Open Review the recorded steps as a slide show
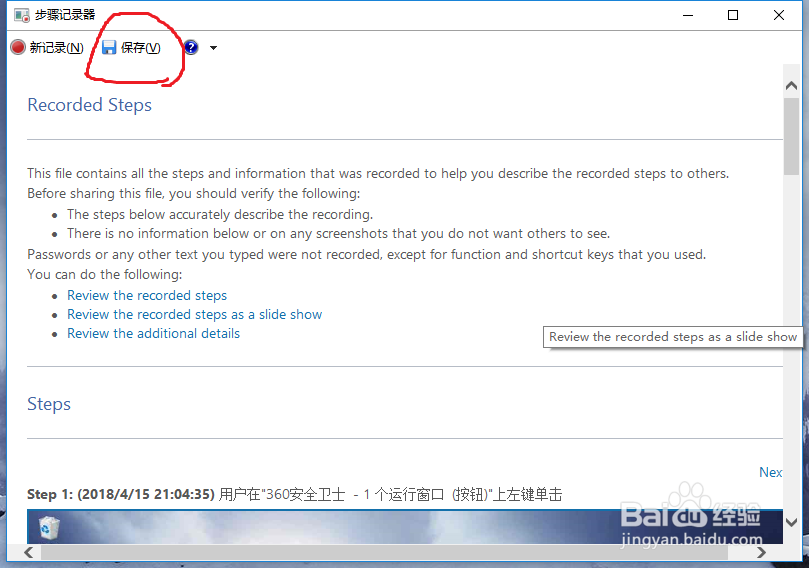This screenshot has height=568, width=809. click(195, 314)
